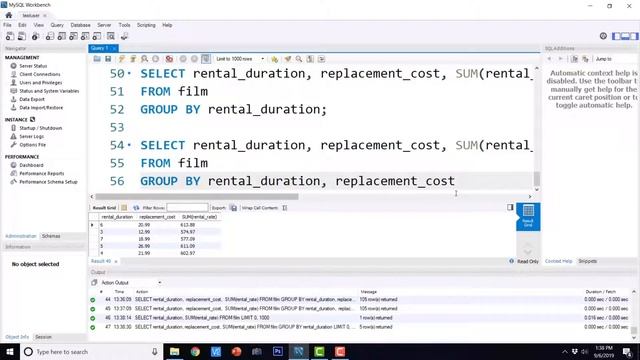Save snippet with star icon
Image resolution: width=640 pixels, height=360 pixels.
(x=274, y=59)
